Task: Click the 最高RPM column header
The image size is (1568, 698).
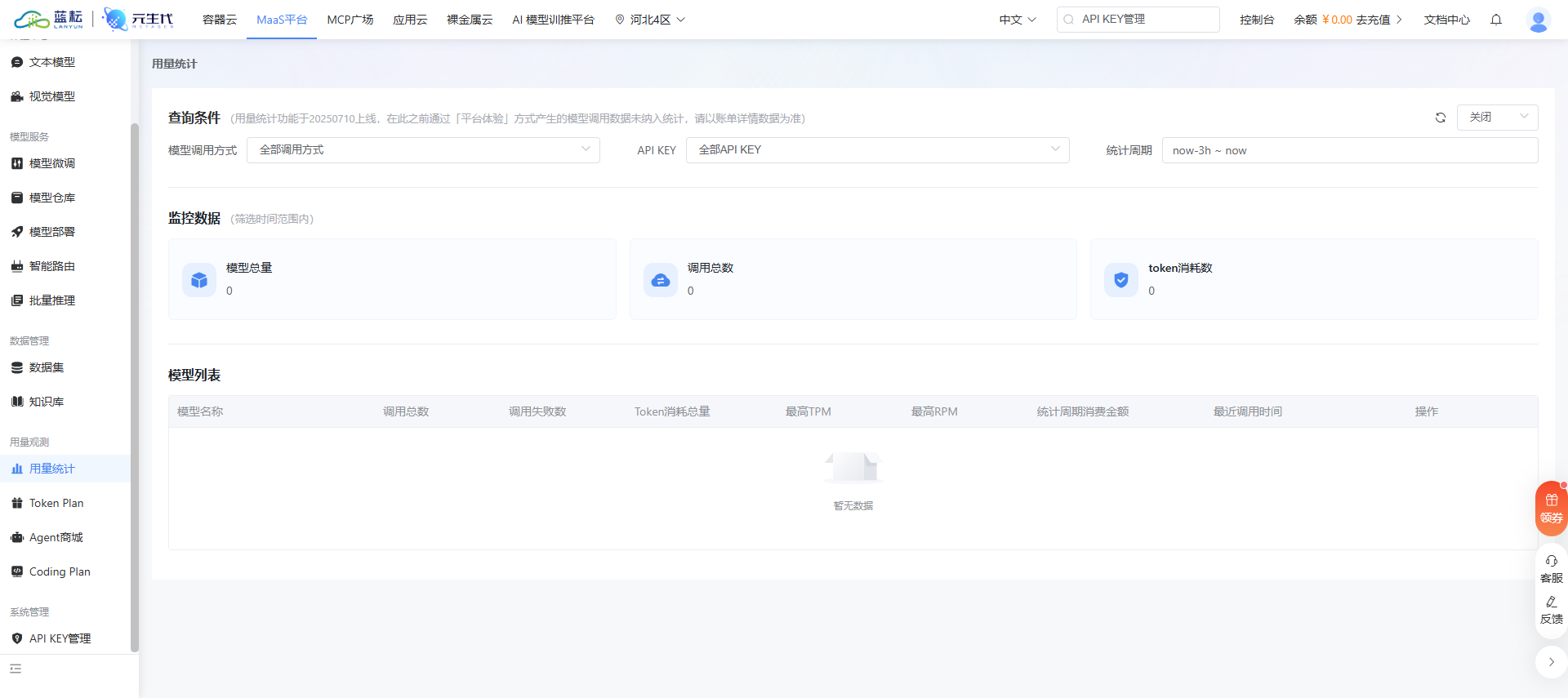Action: pos(934,411)
